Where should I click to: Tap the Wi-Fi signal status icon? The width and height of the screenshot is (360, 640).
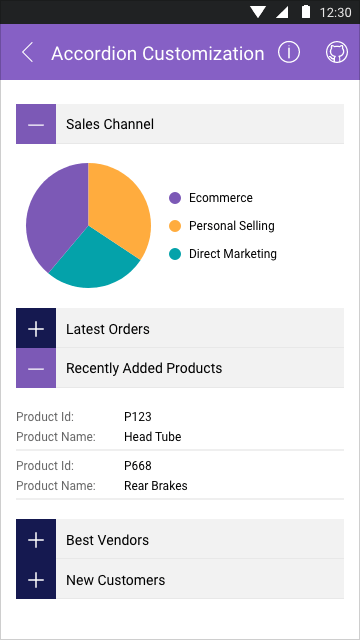click(x=258, y=12)
